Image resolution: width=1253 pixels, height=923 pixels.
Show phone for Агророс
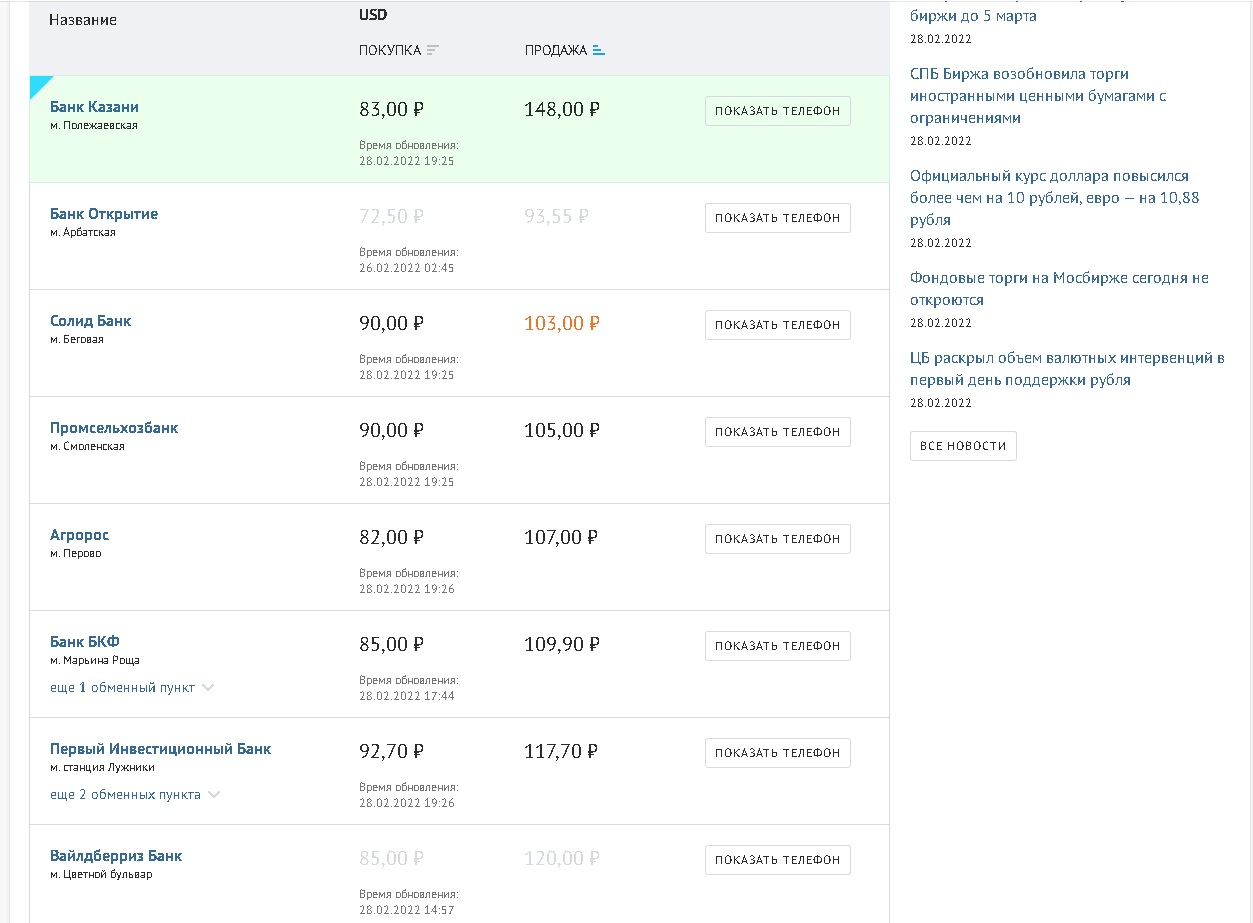point(777,539)
